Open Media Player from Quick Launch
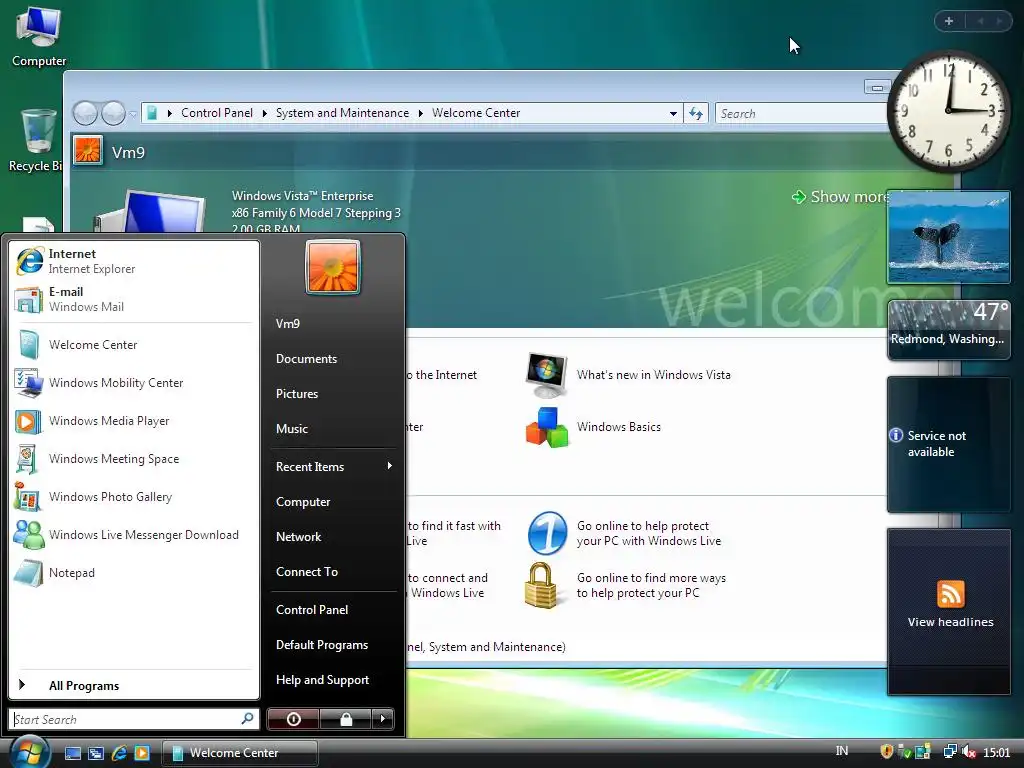Image resolution: width=1024 pixels, height=768 pixels. click(x=142, y=753)
